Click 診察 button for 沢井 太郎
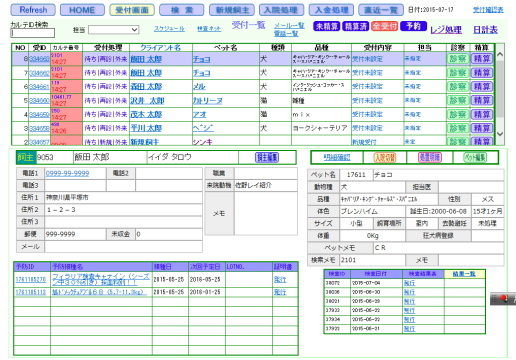 [458, 100]
